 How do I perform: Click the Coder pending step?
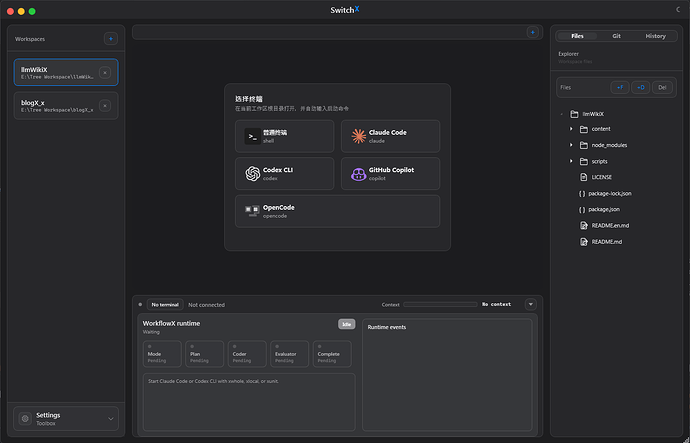coord(247,354)
